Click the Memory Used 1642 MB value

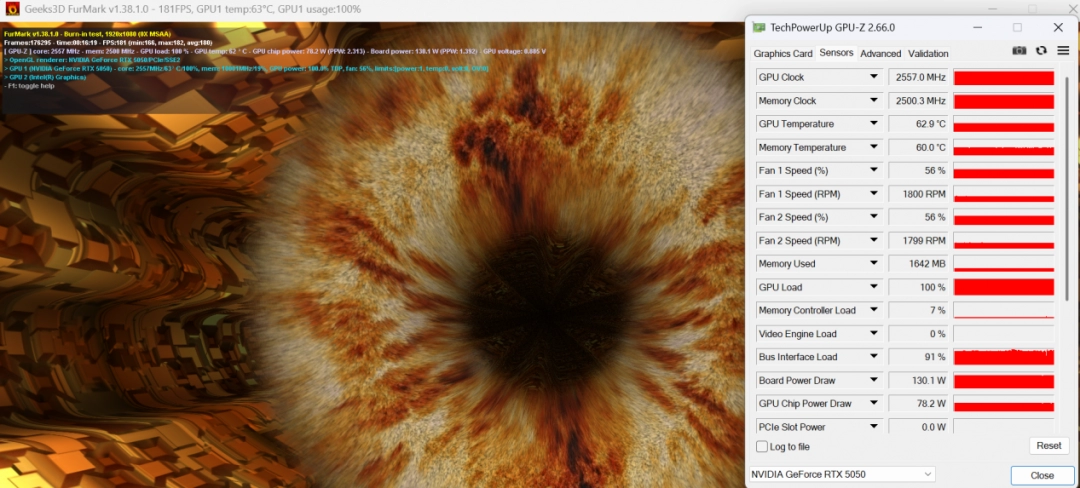point(919,264)
